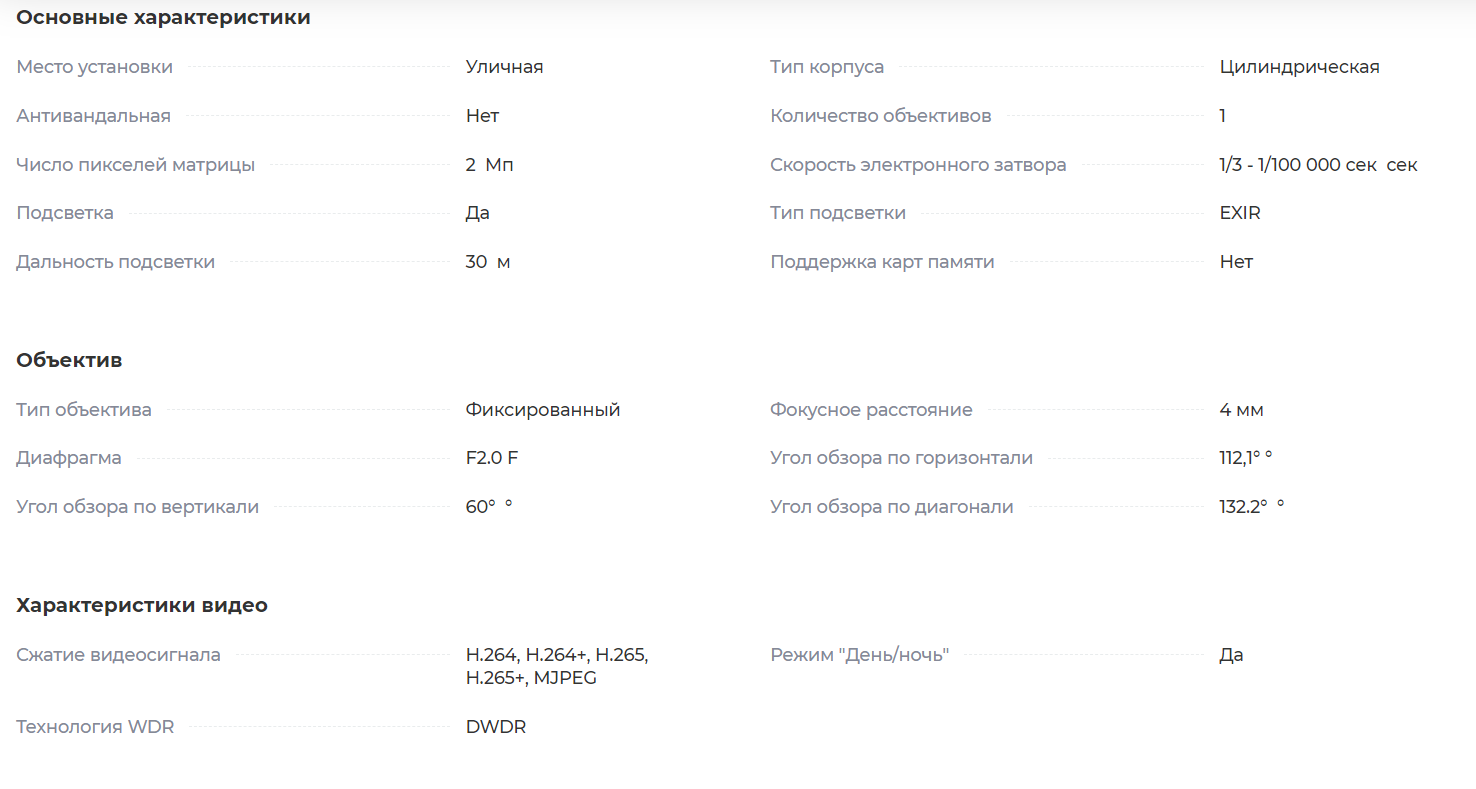Click the "EXIR" illumination type value
This screenshot has width=1476, height=789.
(1239, 213)
